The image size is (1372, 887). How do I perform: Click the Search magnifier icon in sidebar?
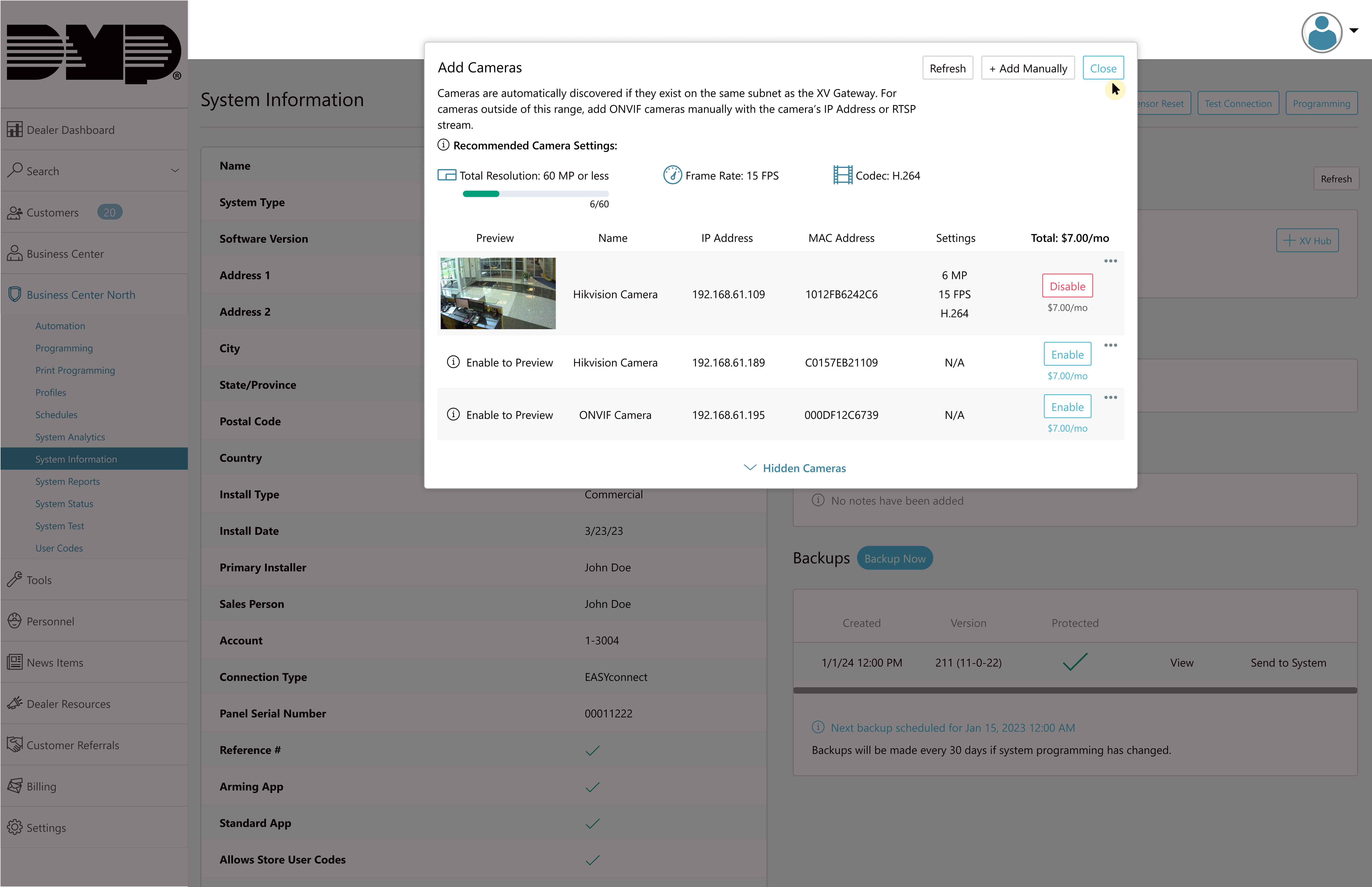14,170
